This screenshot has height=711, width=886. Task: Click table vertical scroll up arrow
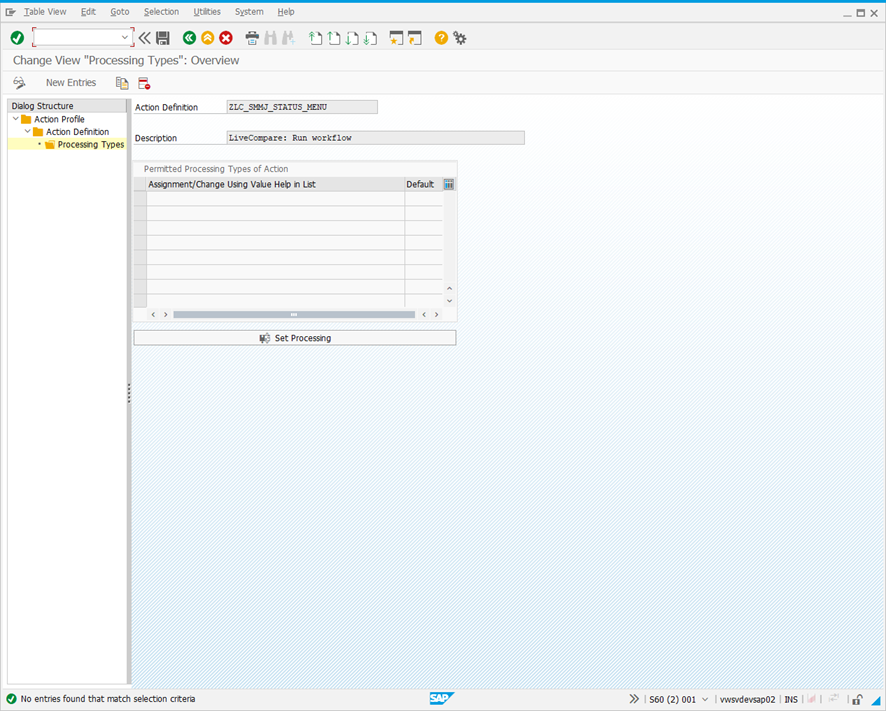click(x=450, y=288)
